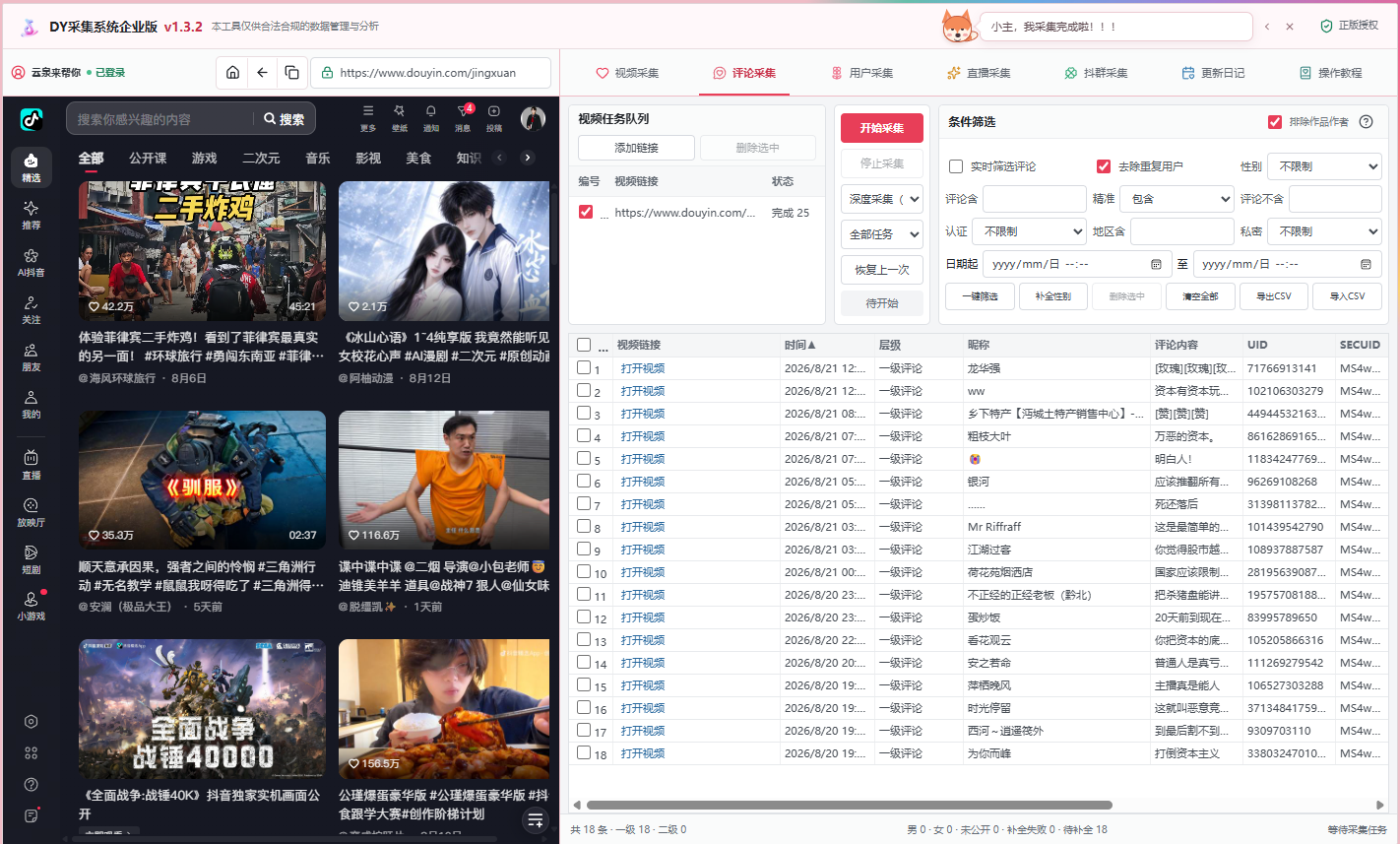Click the Douyin search box
This screenshot has width=1400, height=844.
pos(162,119)
